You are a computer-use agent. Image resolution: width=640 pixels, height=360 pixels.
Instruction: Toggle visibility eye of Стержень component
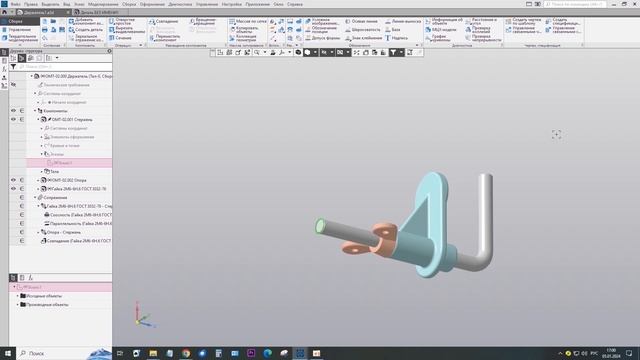coord(13,120)
